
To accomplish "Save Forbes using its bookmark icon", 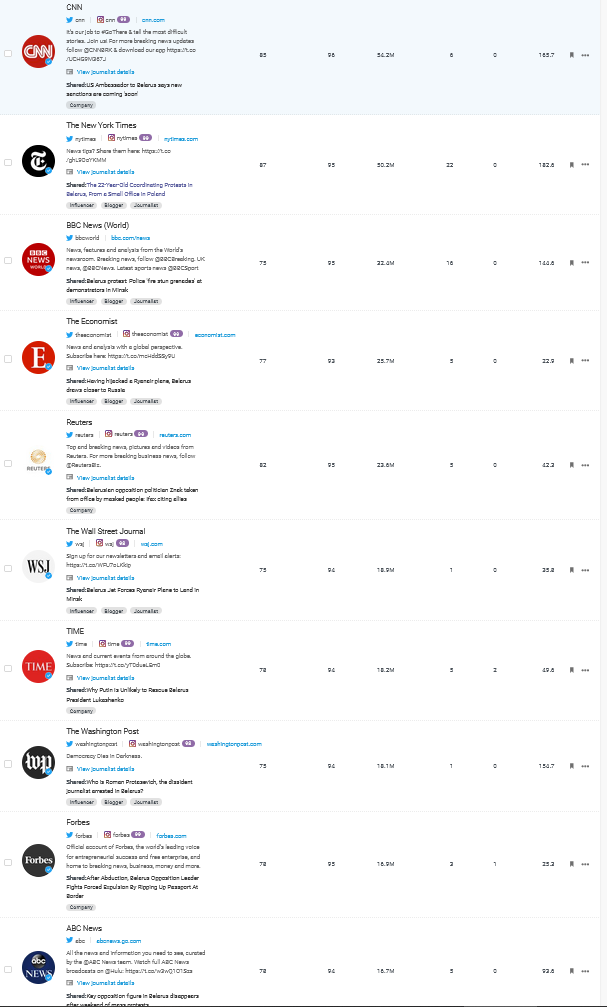I will coord(571,863).
